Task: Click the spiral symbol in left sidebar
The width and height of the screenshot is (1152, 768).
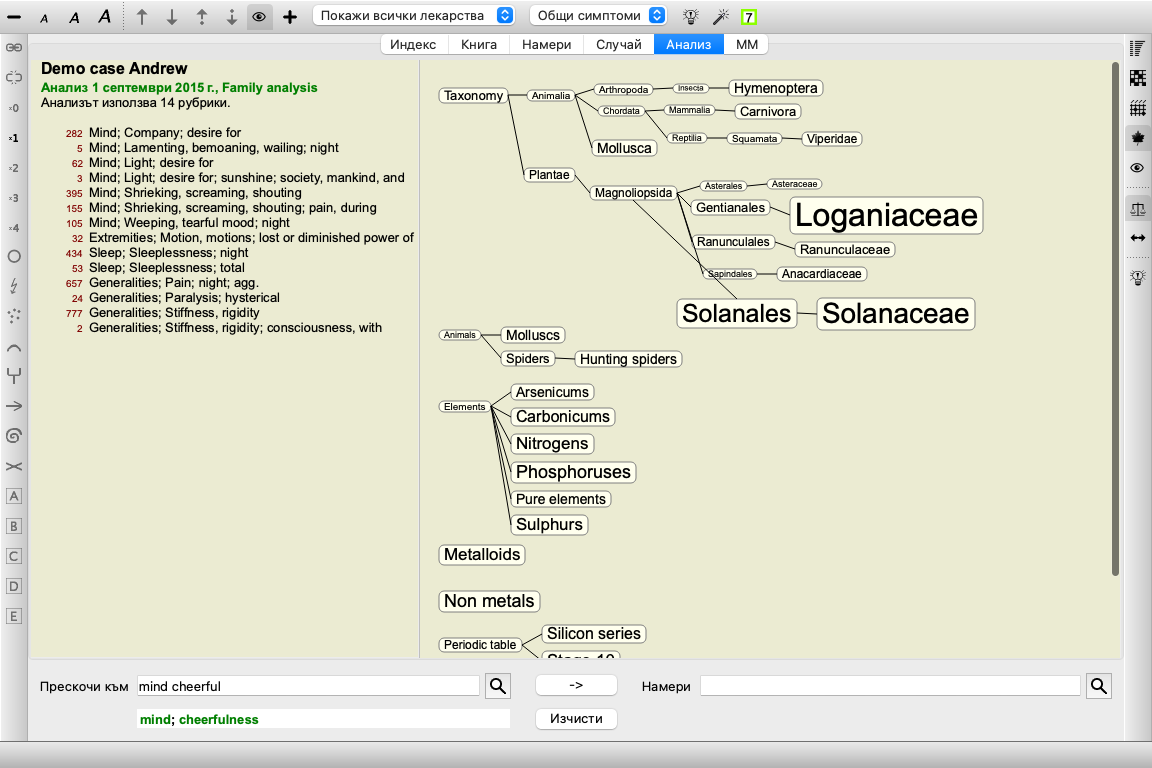Action: [14, 436]
